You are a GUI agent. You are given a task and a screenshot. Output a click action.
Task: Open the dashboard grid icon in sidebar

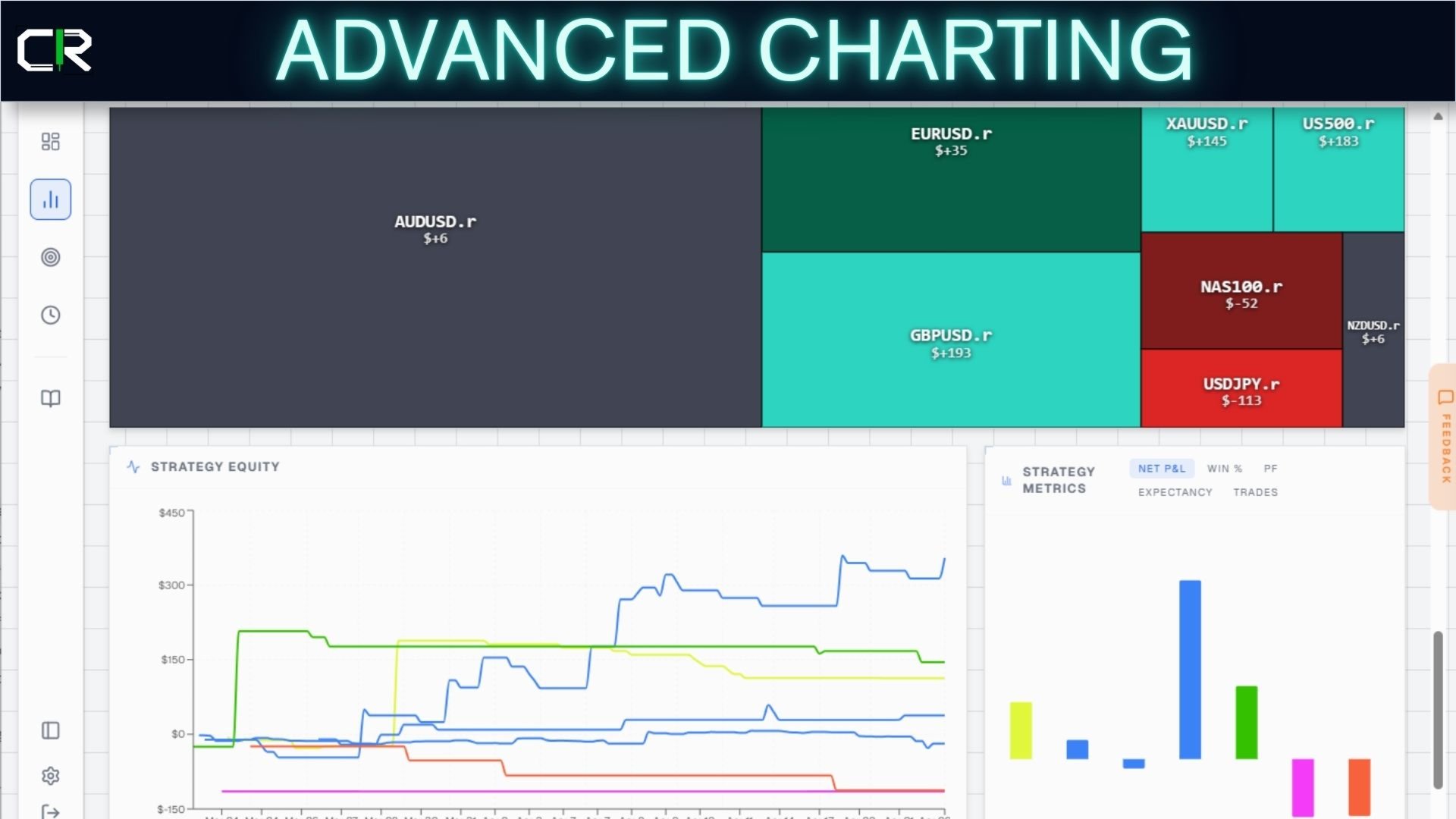[x=50, y=142]
